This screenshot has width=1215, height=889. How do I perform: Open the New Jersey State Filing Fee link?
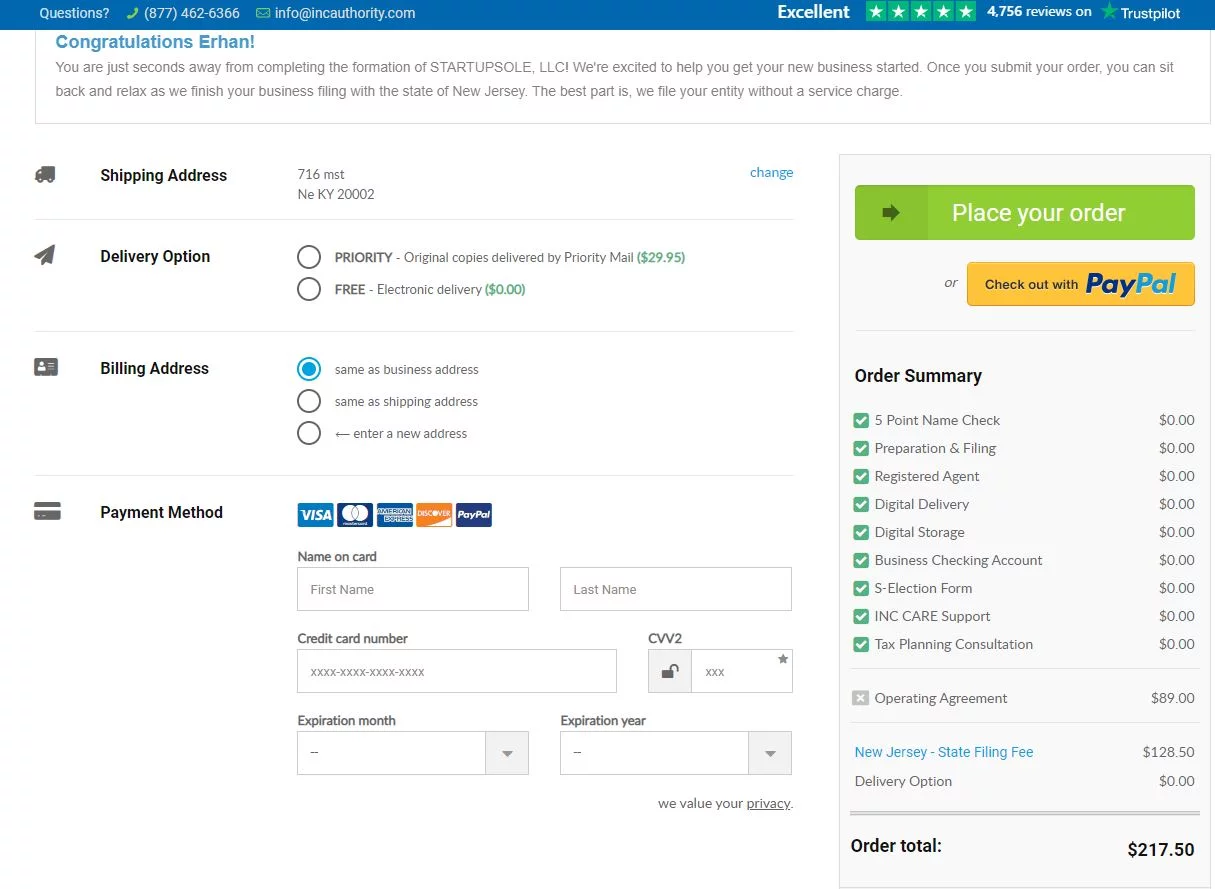[943, 752]
